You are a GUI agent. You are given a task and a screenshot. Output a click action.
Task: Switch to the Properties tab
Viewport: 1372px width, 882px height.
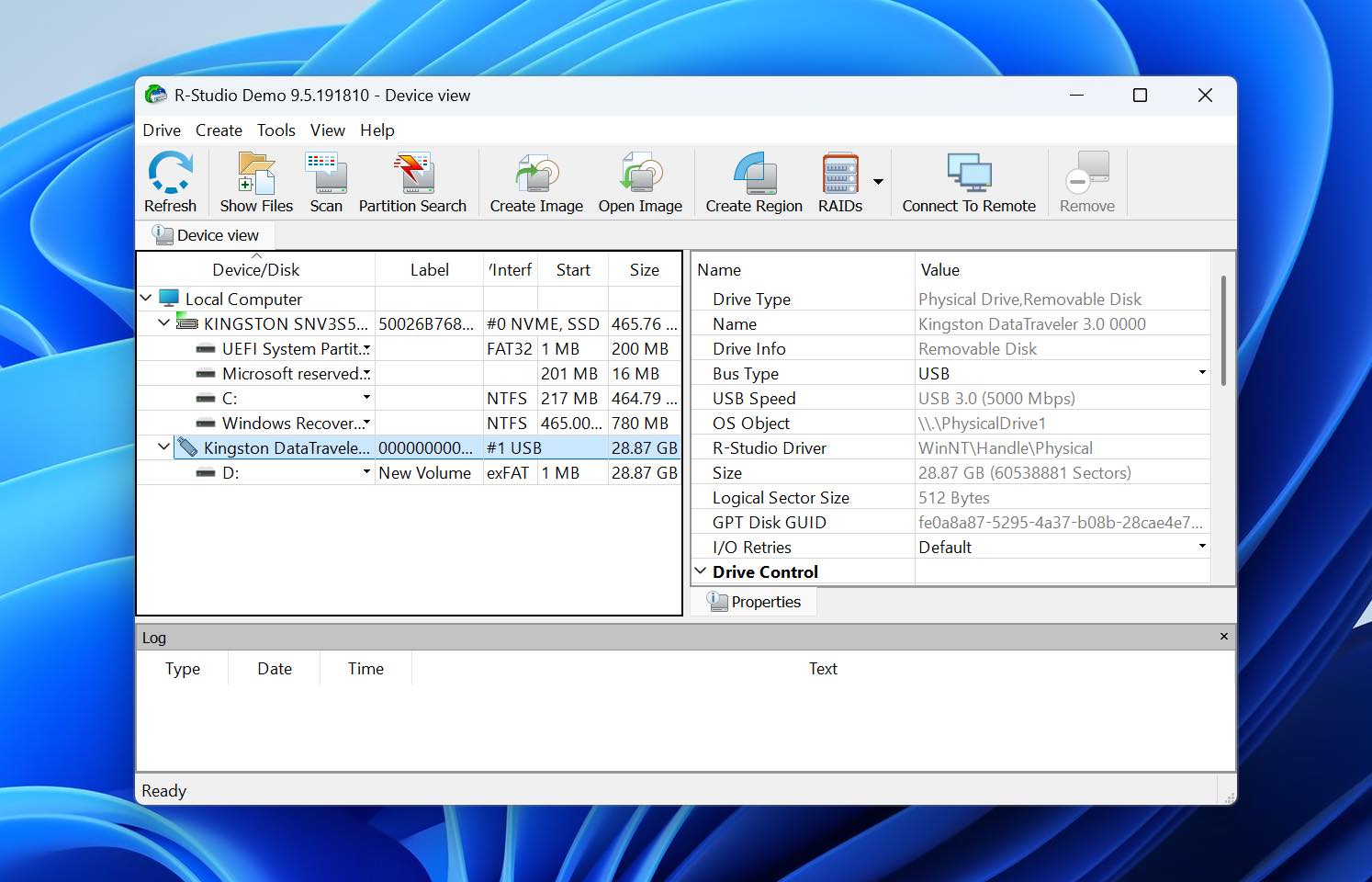pos(754,602)
